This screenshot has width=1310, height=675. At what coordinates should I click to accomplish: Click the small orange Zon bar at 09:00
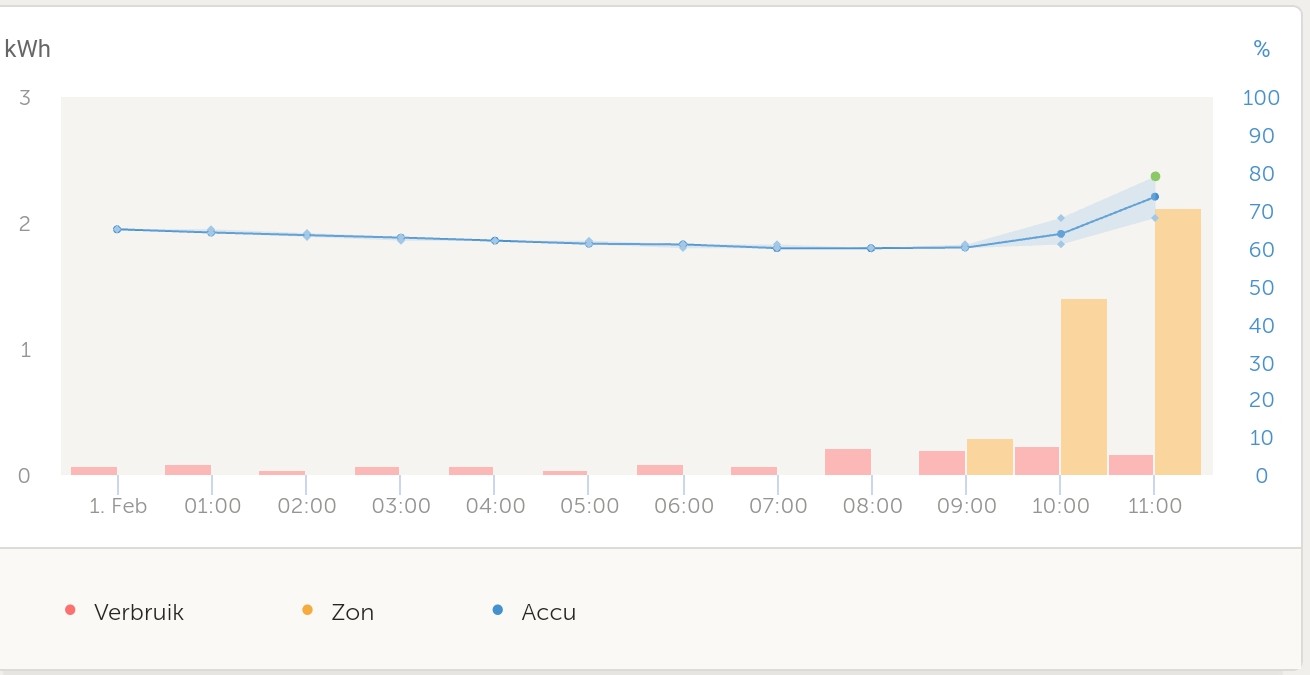pyautogui.click(x=990, y=457)
